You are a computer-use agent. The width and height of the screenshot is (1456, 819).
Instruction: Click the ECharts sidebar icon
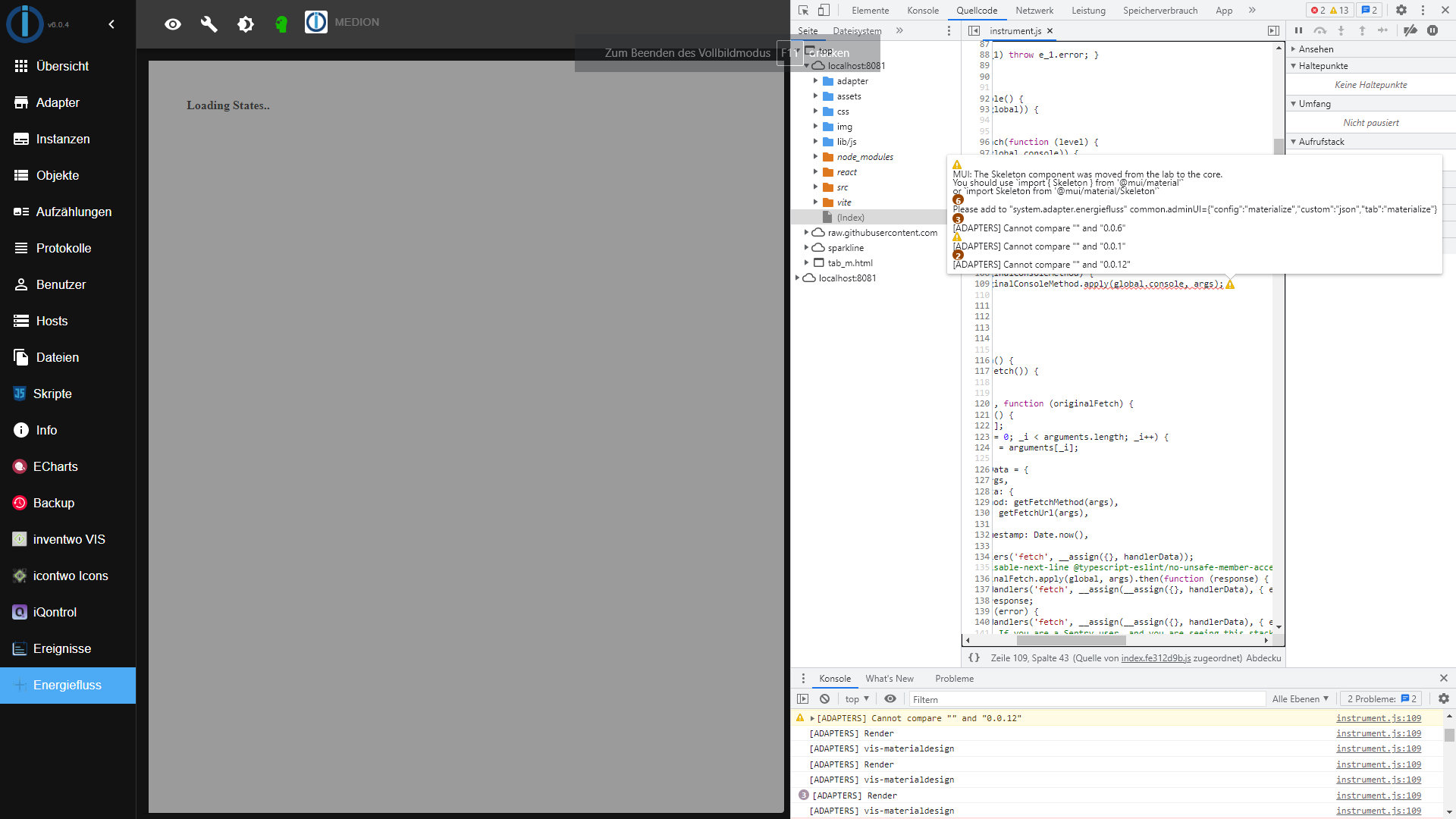[19, 466]
